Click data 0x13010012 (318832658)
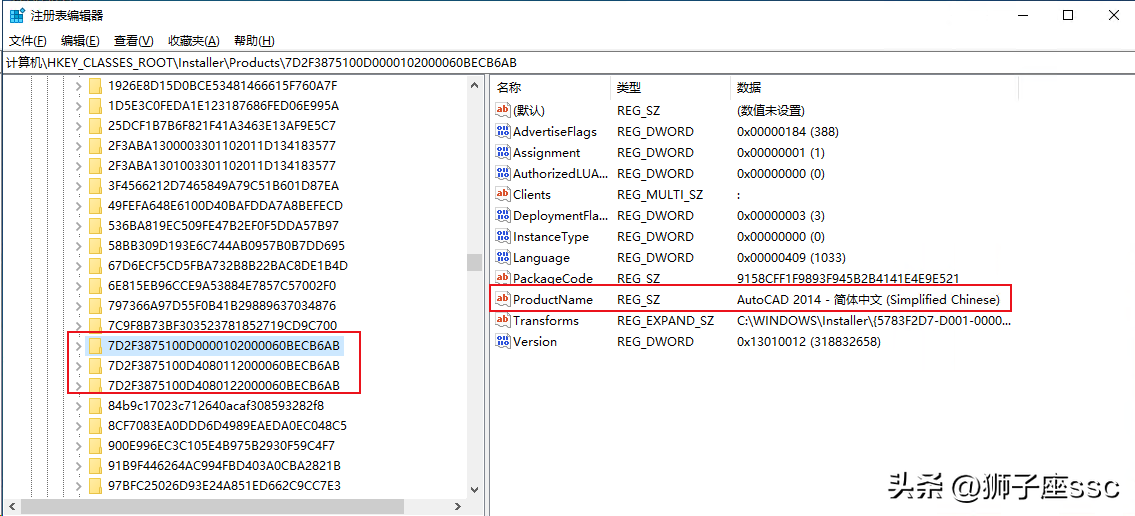1135x516 pixels. 808,341
